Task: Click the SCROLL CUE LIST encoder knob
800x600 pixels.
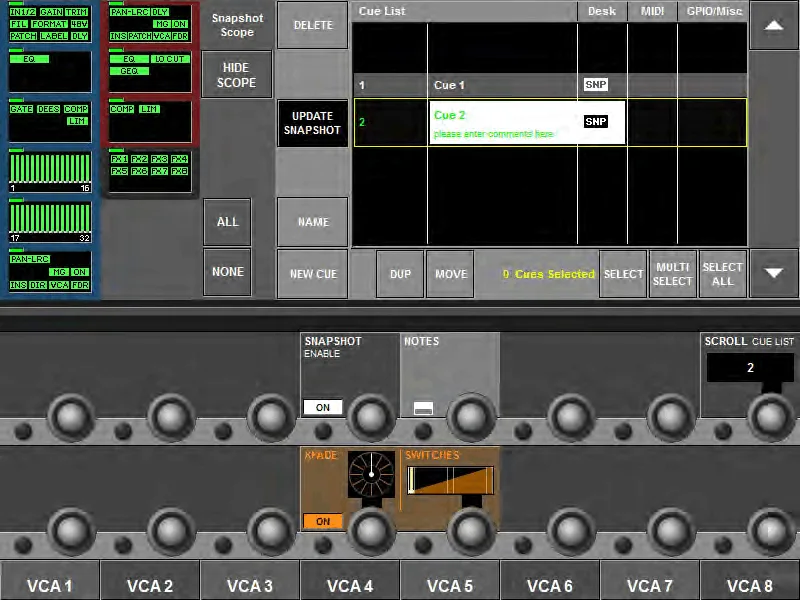Action: 771,417
